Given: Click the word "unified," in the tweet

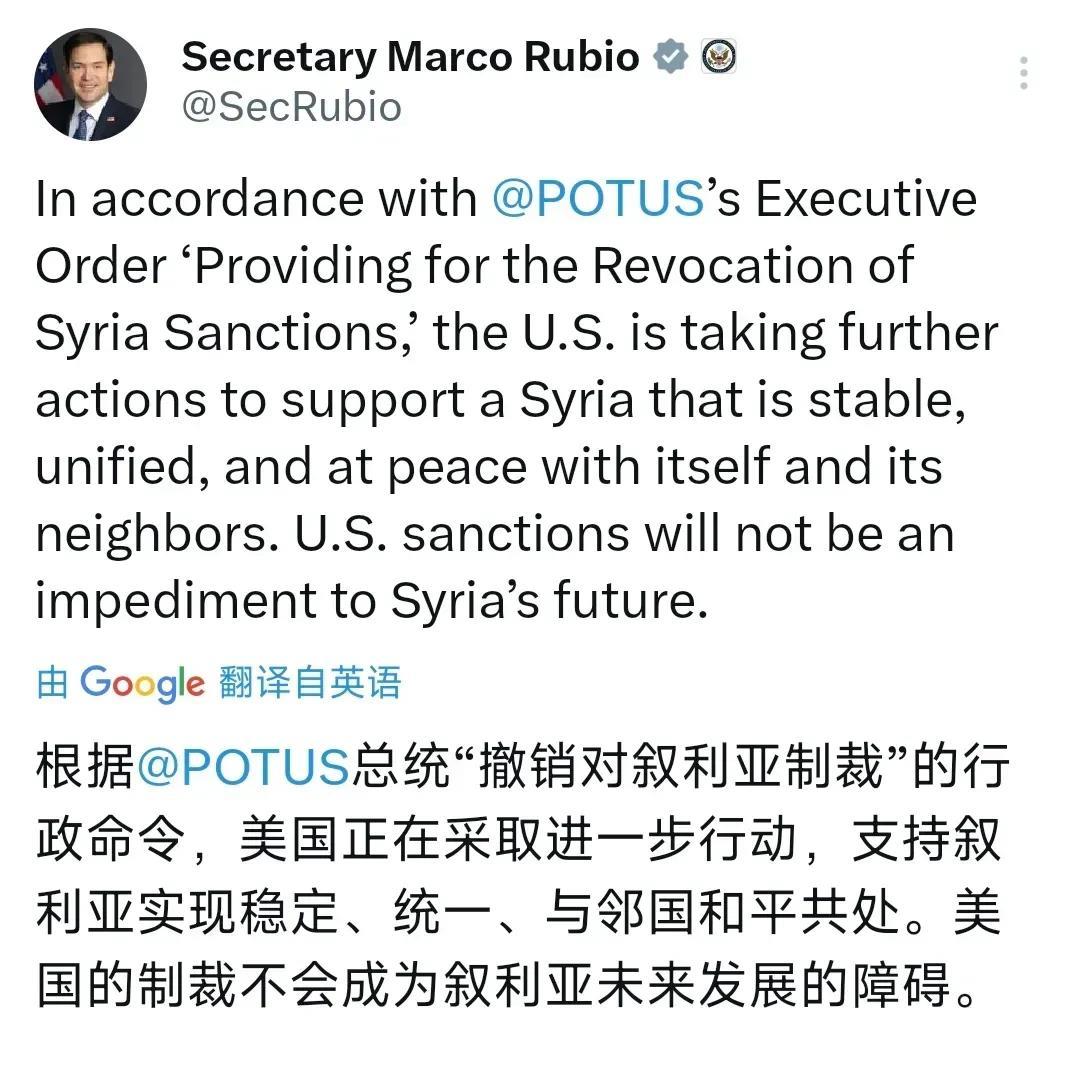Looking at the screenshot, I should coord(123,467).
